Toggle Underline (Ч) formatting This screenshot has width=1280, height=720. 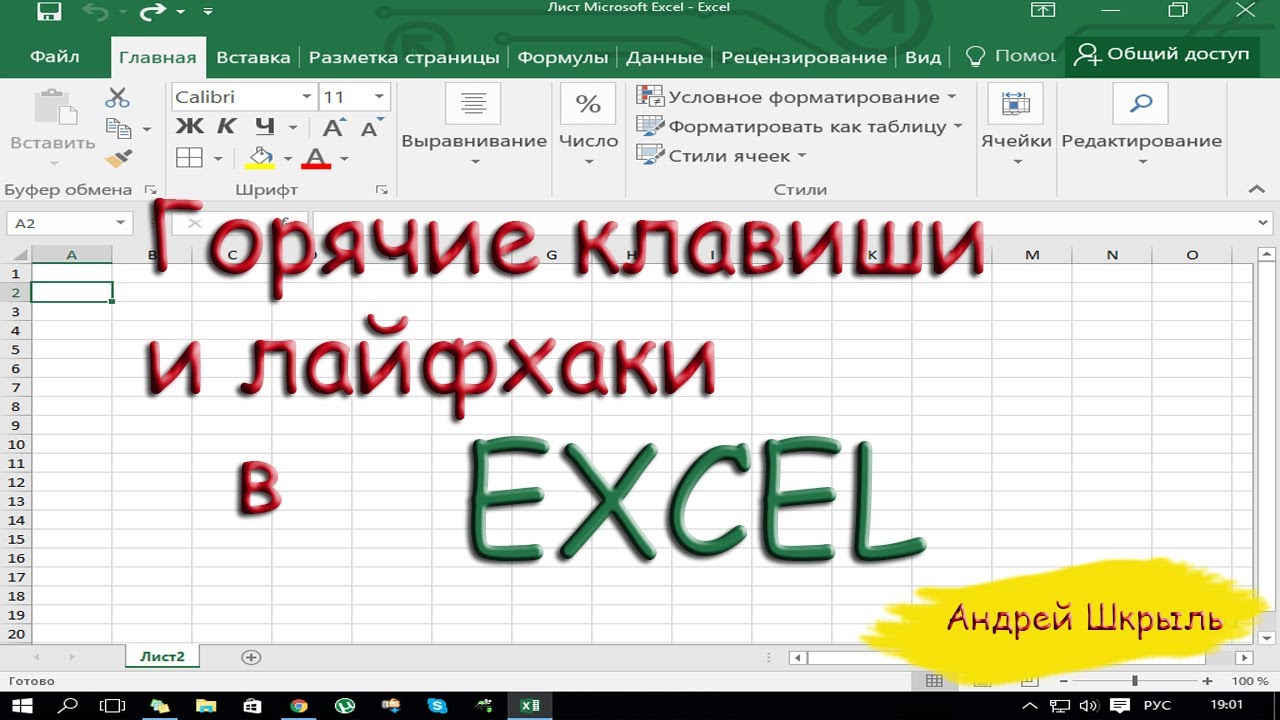coord(264,127)
